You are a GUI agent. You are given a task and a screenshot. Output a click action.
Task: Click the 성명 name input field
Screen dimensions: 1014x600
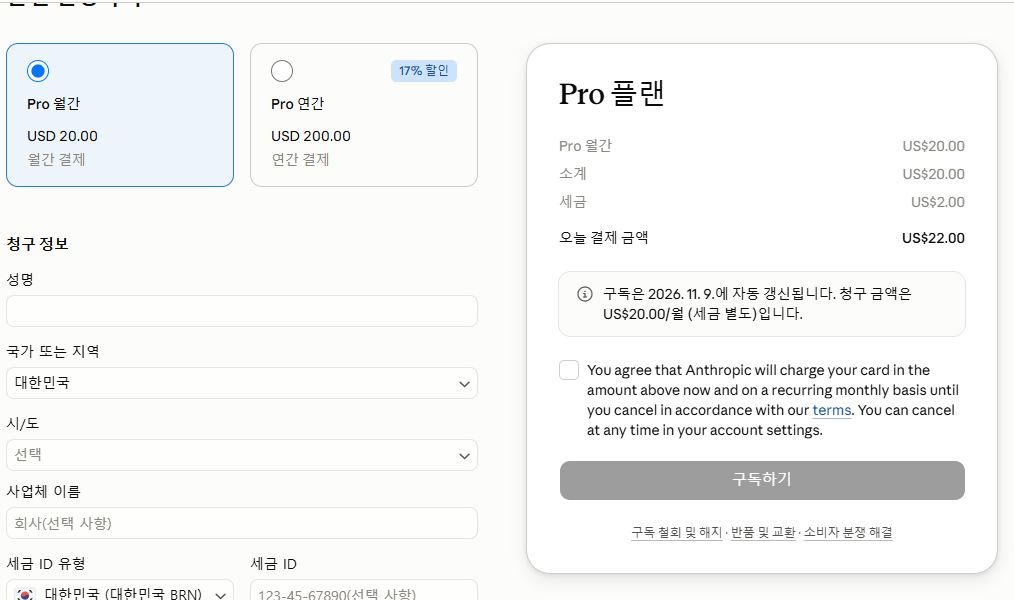coord(242,311)
